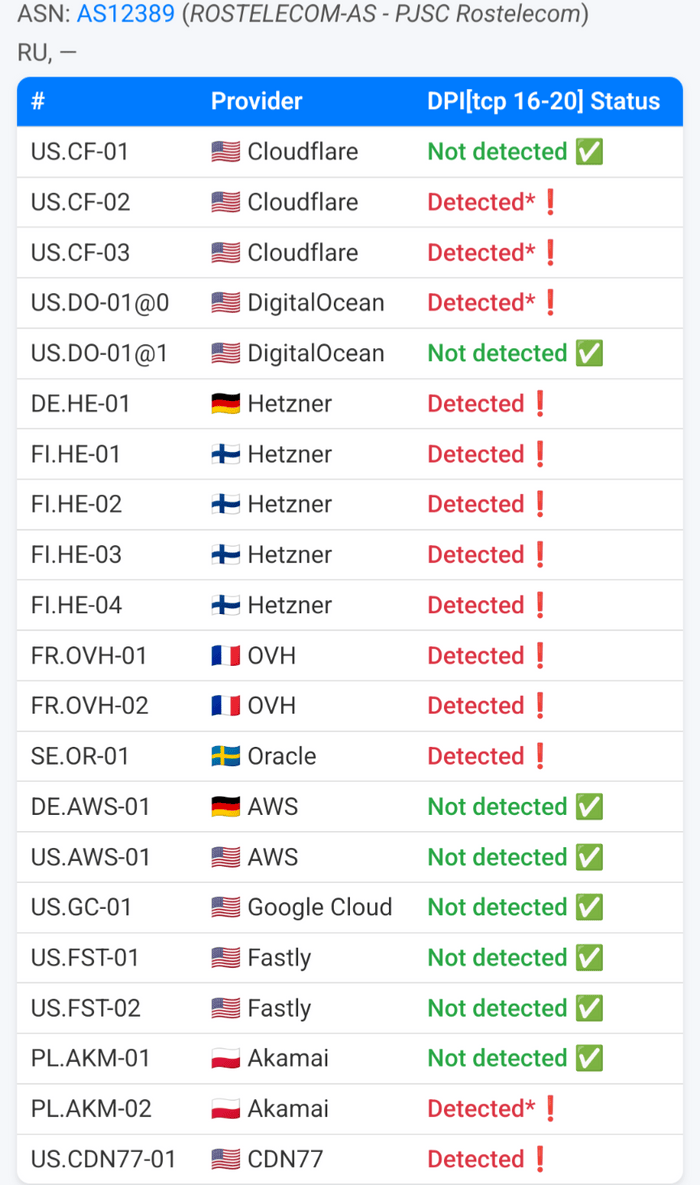Viewport: 700px width, 1185px height.
Task: Click the US flag icon beside DigitalOcean in the US.DO-01@0 row
Action: pos(225,303)
